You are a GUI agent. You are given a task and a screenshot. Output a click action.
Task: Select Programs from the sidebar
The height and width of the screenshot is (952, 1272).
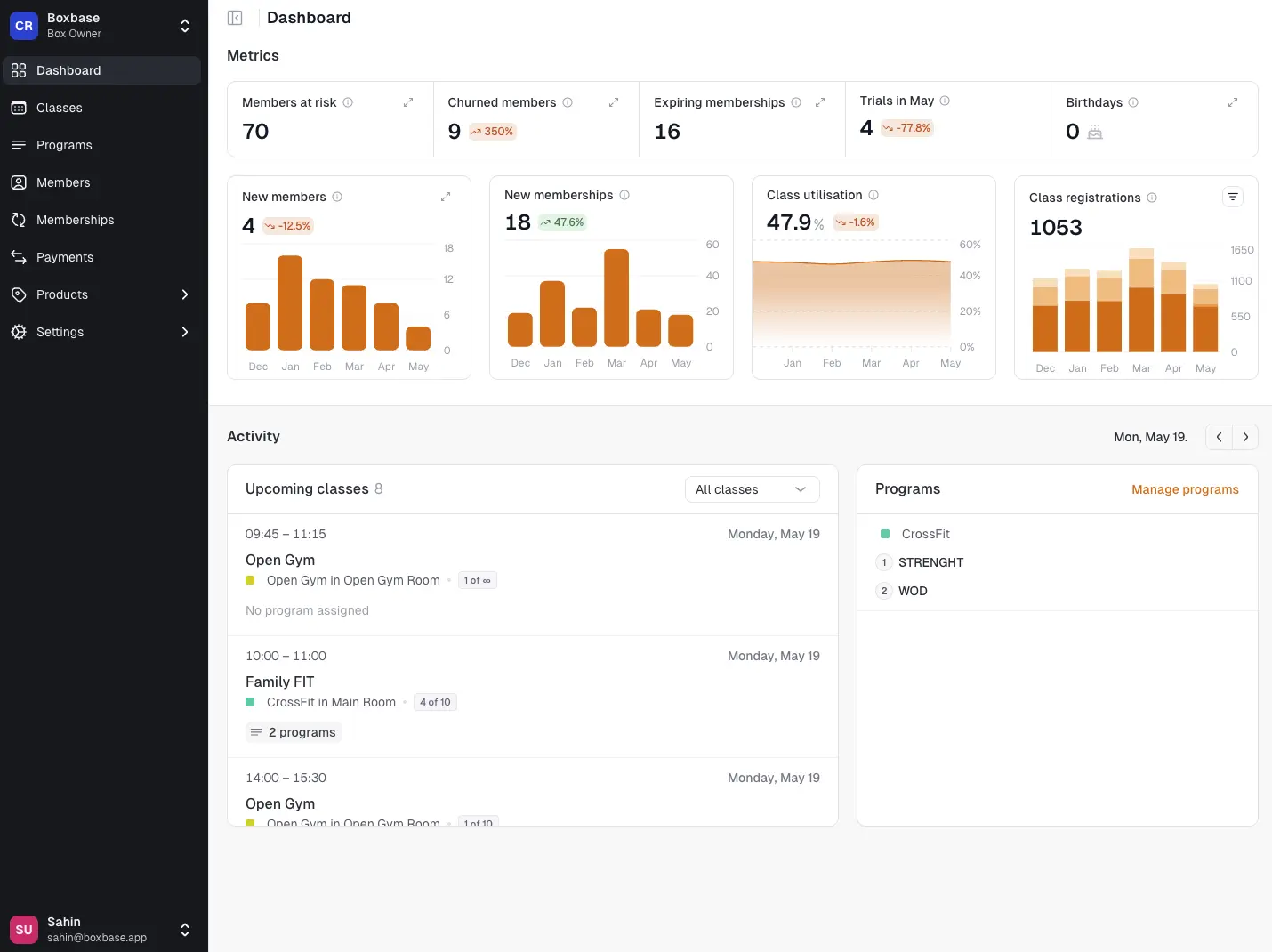[x=63, y=145]
